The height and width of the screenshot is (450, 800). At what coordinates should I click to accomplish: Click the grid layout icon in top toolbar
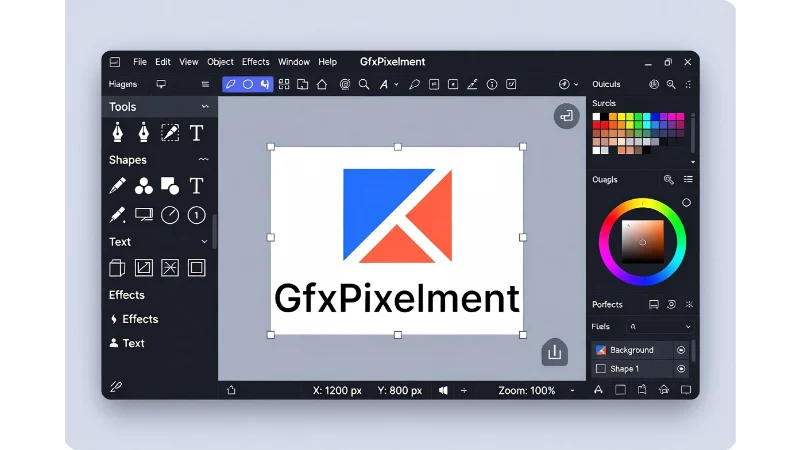click(284, 84)
